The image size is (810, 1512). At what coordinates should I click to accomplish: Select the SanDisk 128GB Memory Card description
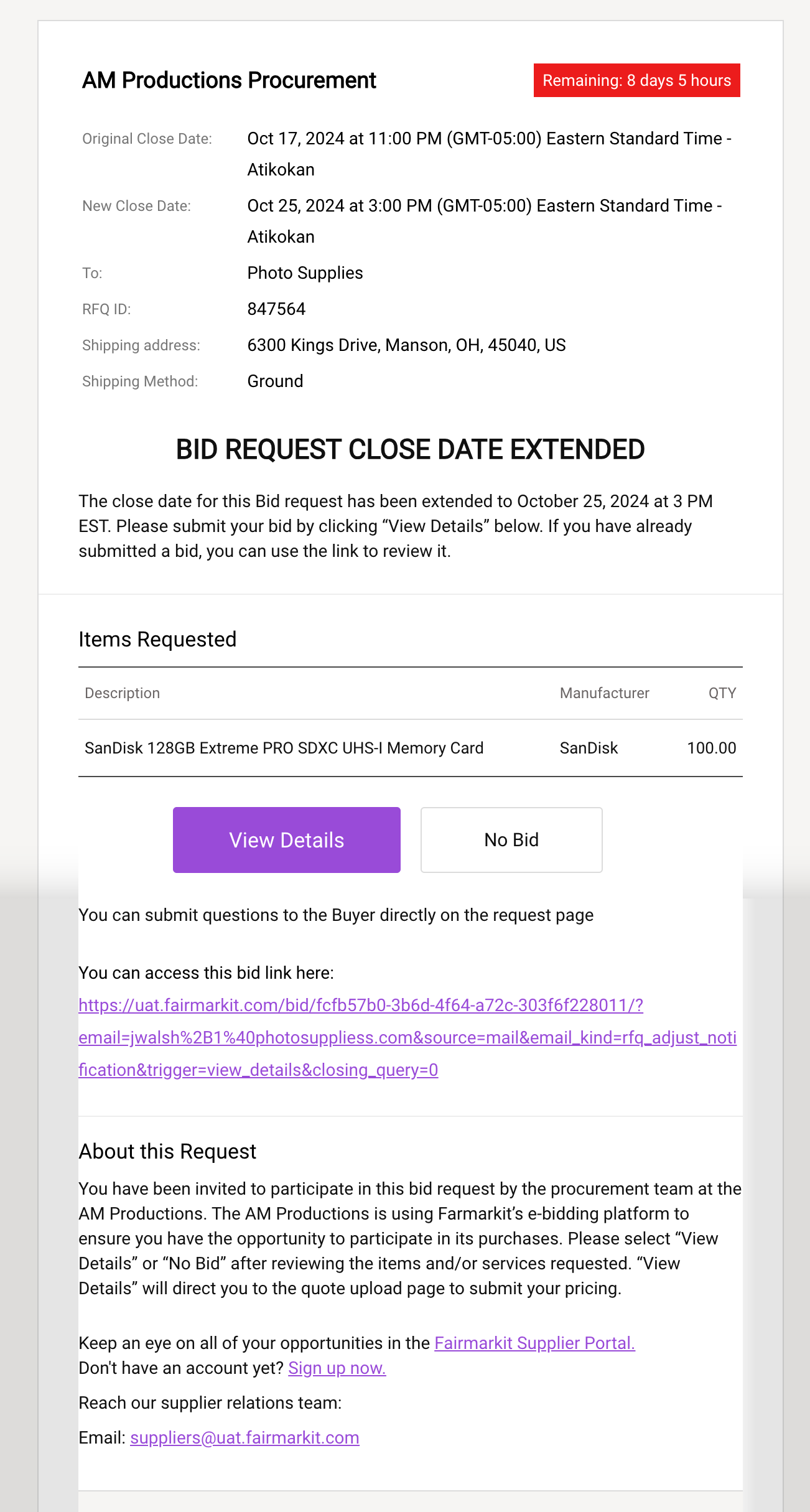click(284, 748)
